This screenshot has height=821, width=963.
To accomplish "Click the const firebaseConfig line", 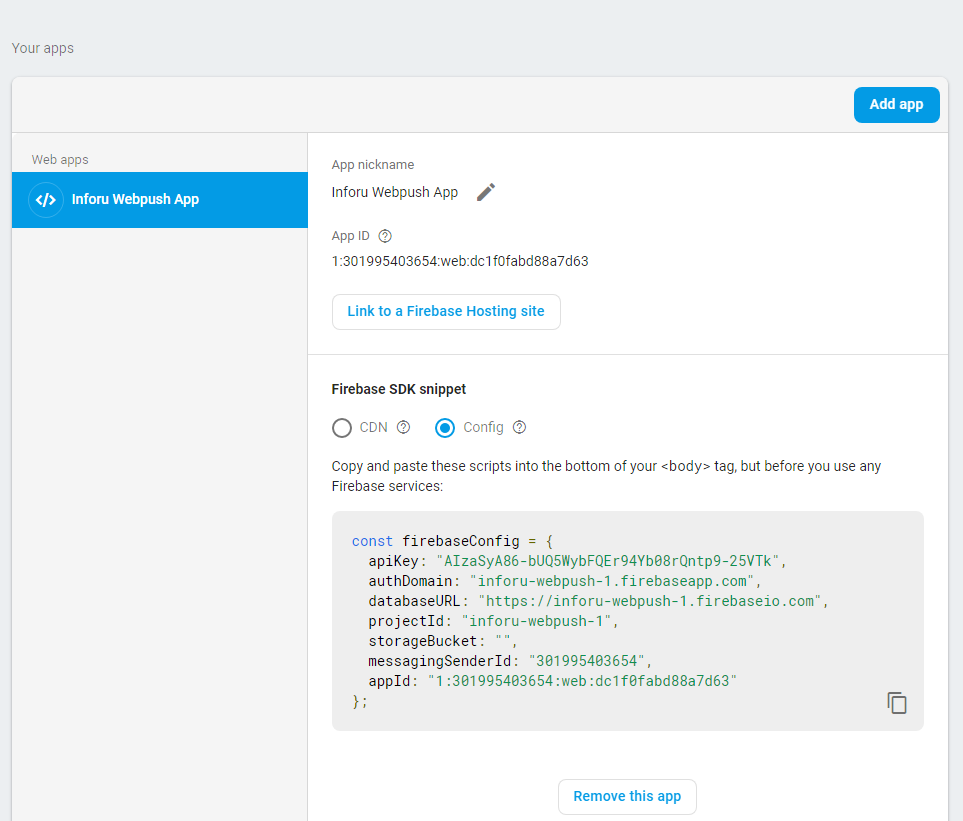I will click(x=453, y=541).
